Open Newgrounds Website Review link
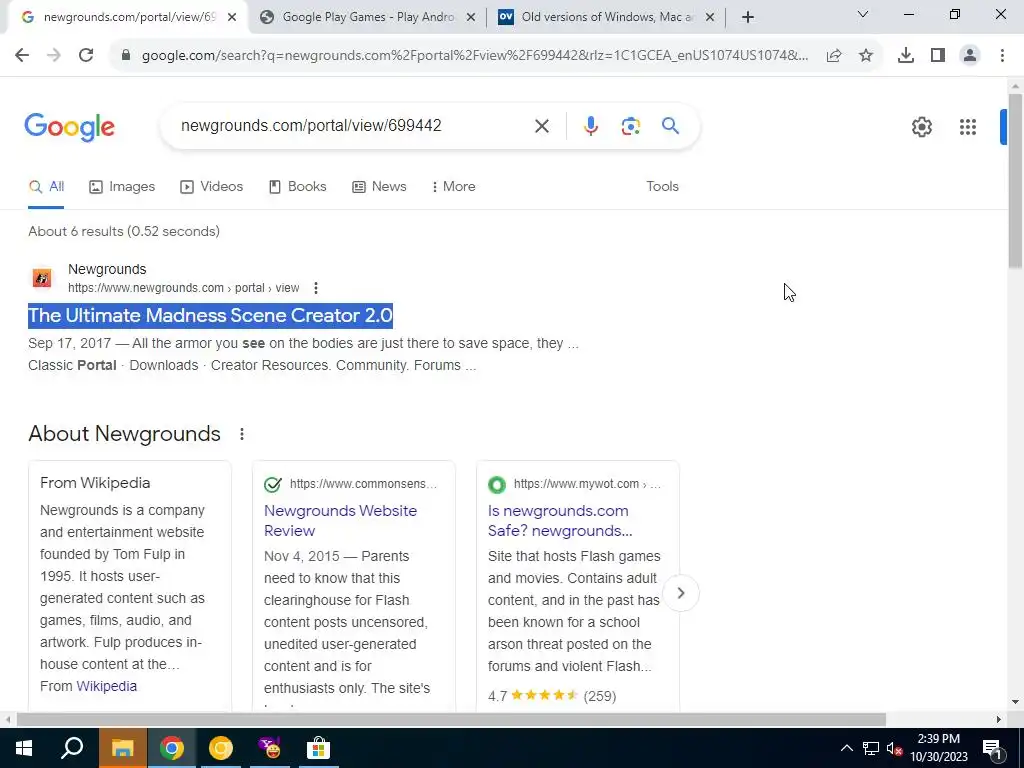1024x768 pixels. click(x=340, y=520)
